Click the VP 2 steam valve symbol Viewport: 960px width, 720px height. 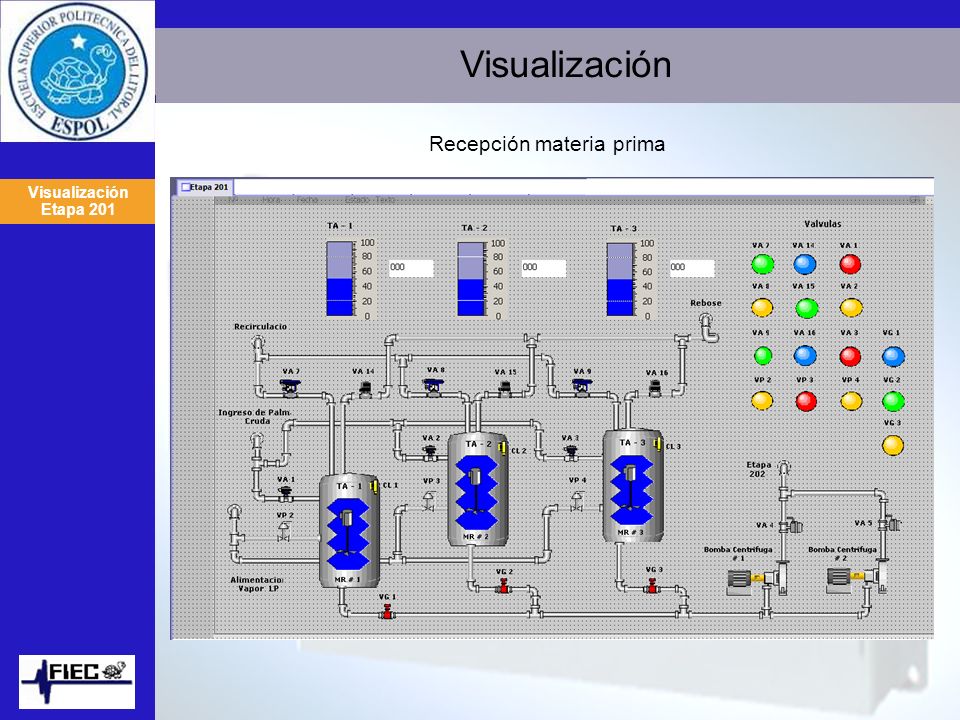[x=283, y=531]
